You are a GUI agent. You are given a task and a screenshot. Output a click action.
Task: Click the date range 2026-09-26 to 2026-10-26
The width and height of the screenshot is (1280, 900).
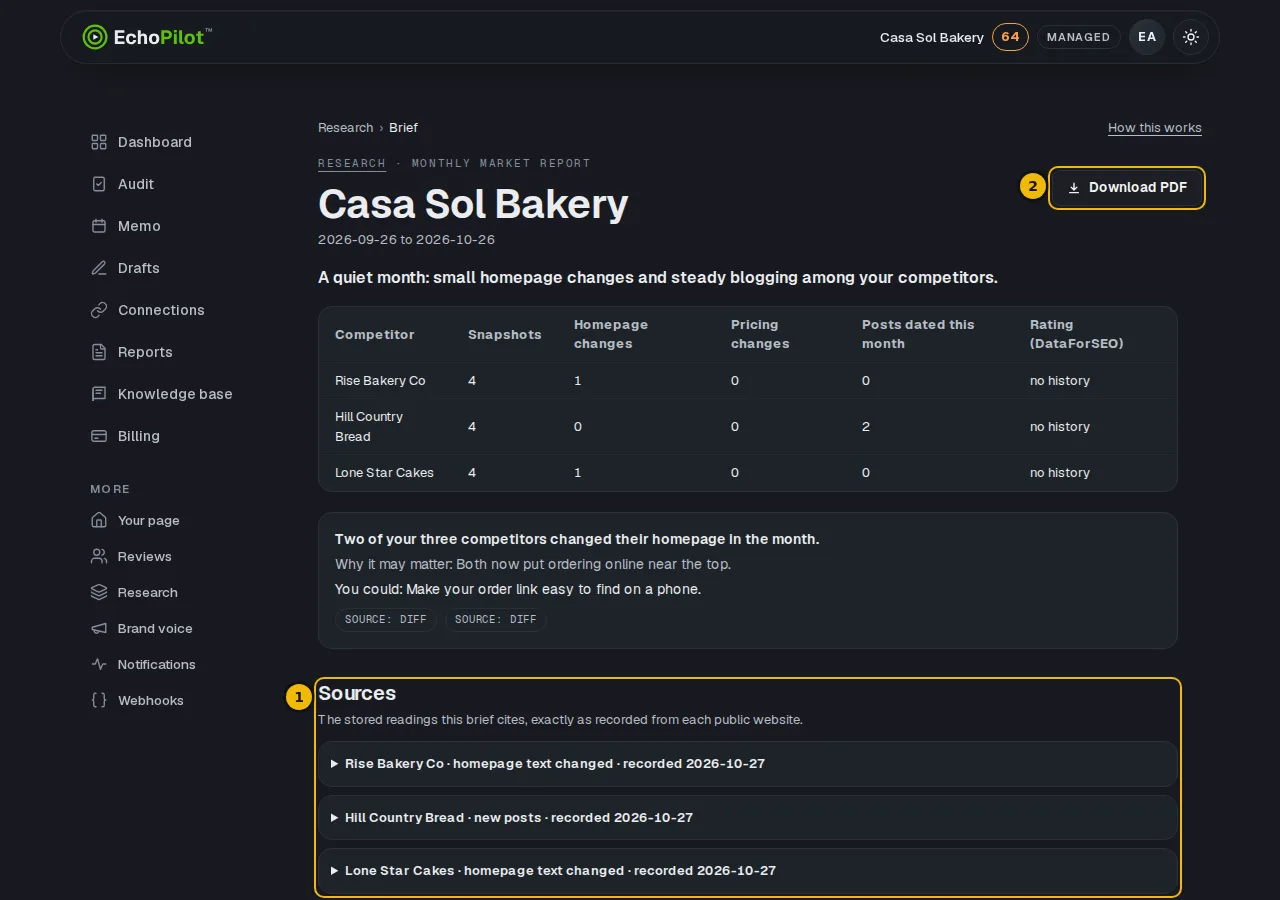[406, 240]
